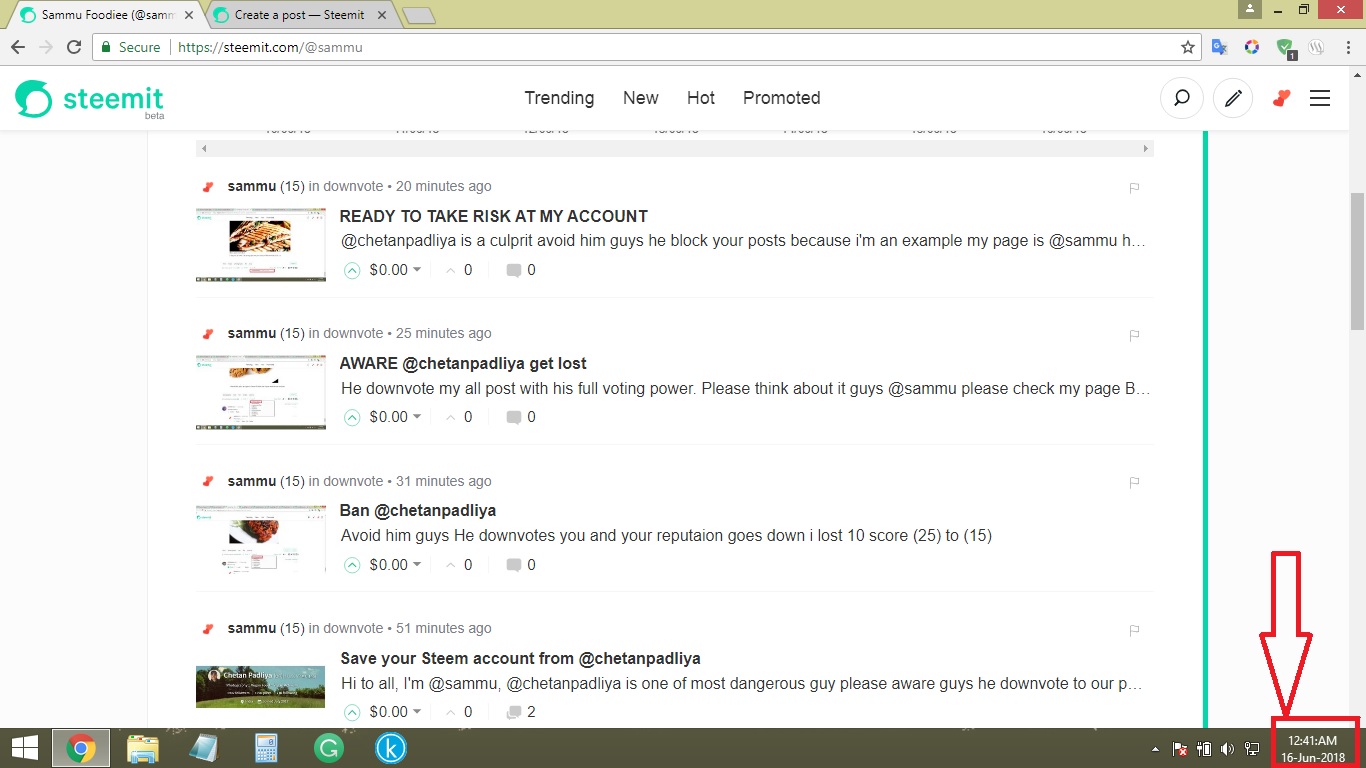
Task: Click the Google Translate extension icon
Action: click(x=1219, y=47)
